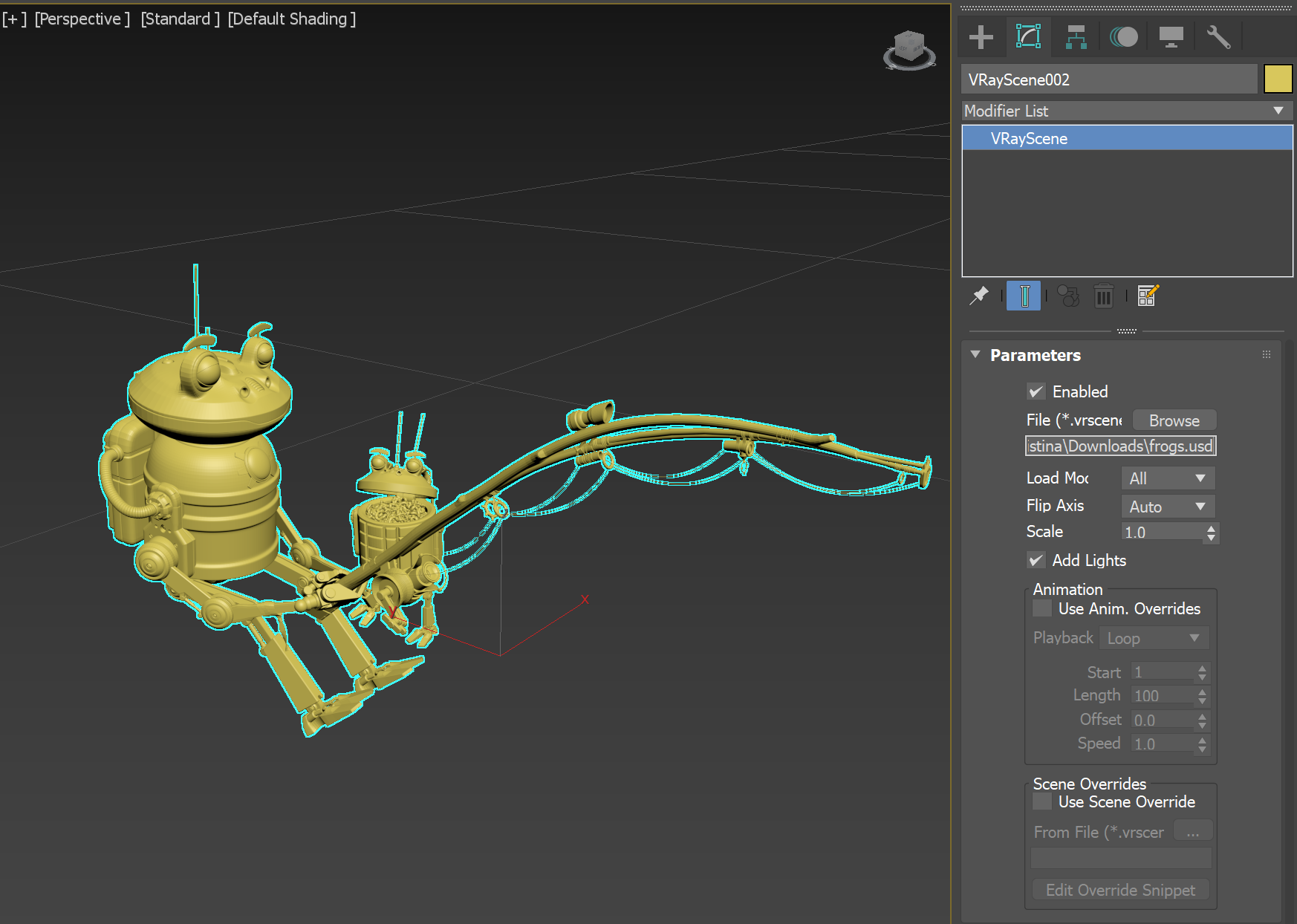Click Edit Override Snippet
1297x924 pixels.
(1119, 889)
